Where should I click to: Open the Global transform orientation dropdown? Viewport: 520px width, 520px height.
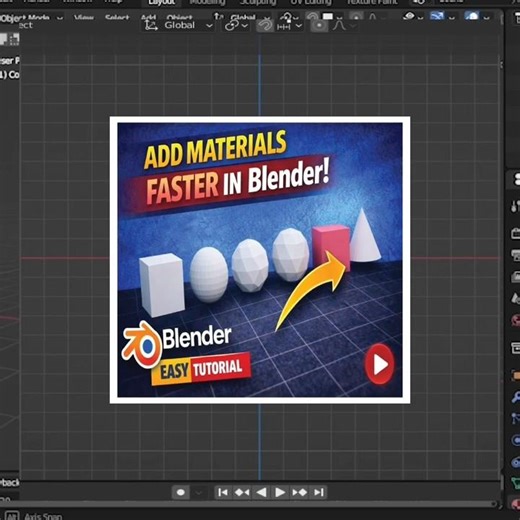(179, 25)
